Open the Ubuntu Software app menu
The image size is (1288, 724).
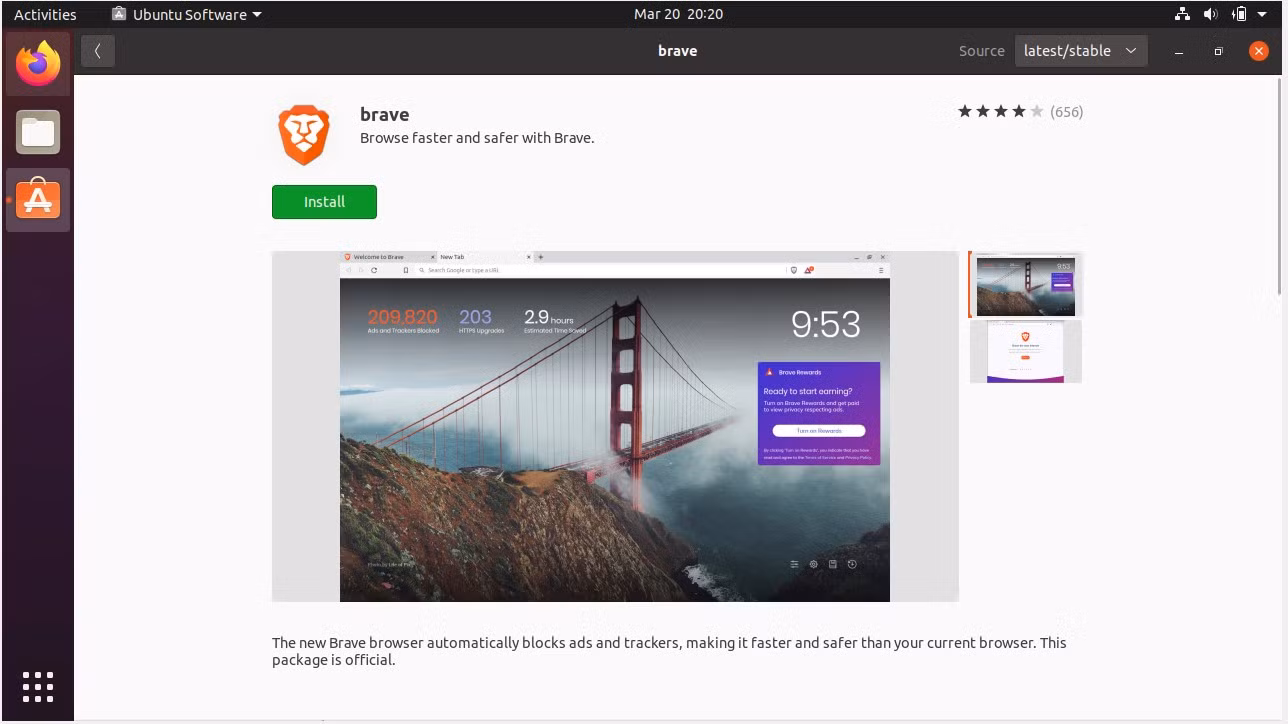187,14
